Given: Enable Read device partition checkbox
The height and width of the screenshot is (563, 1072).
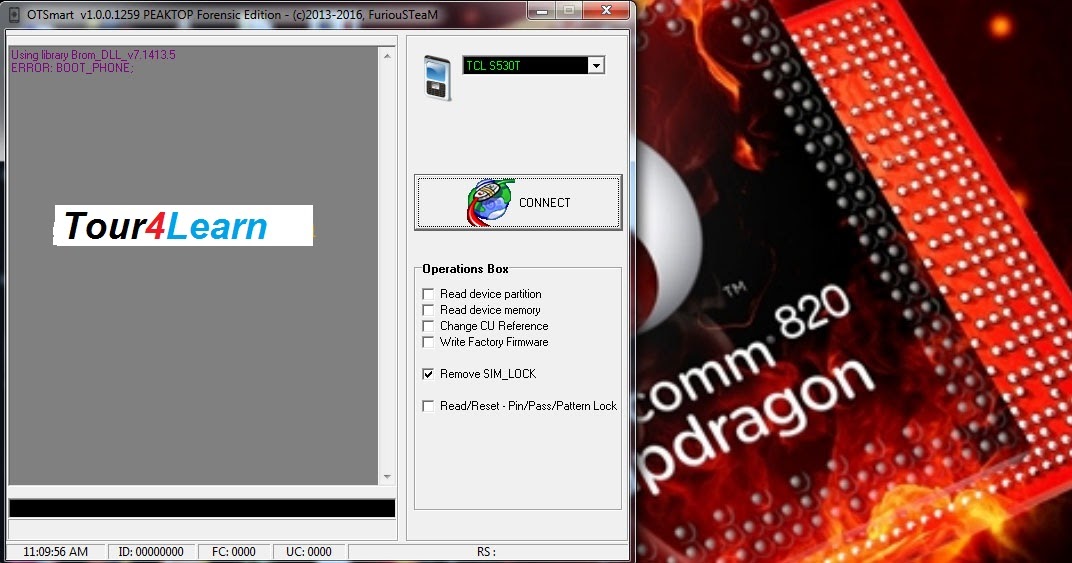Looking at the screenshot, I should coord(428,293).
